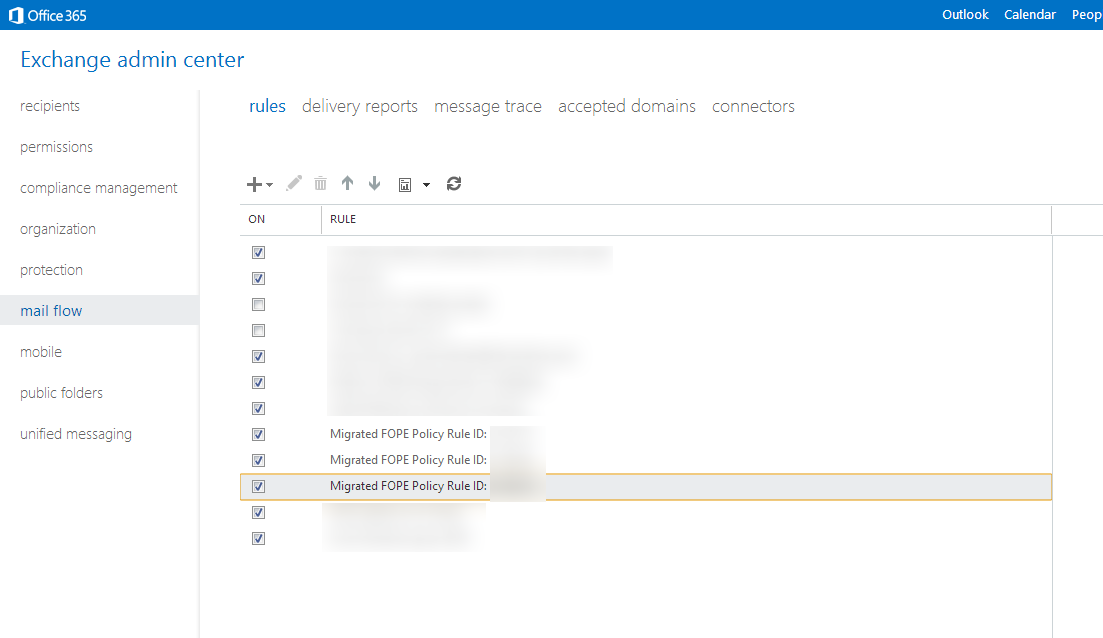Toggle the seventh rule's ON checkbox

tap(258, 409)
